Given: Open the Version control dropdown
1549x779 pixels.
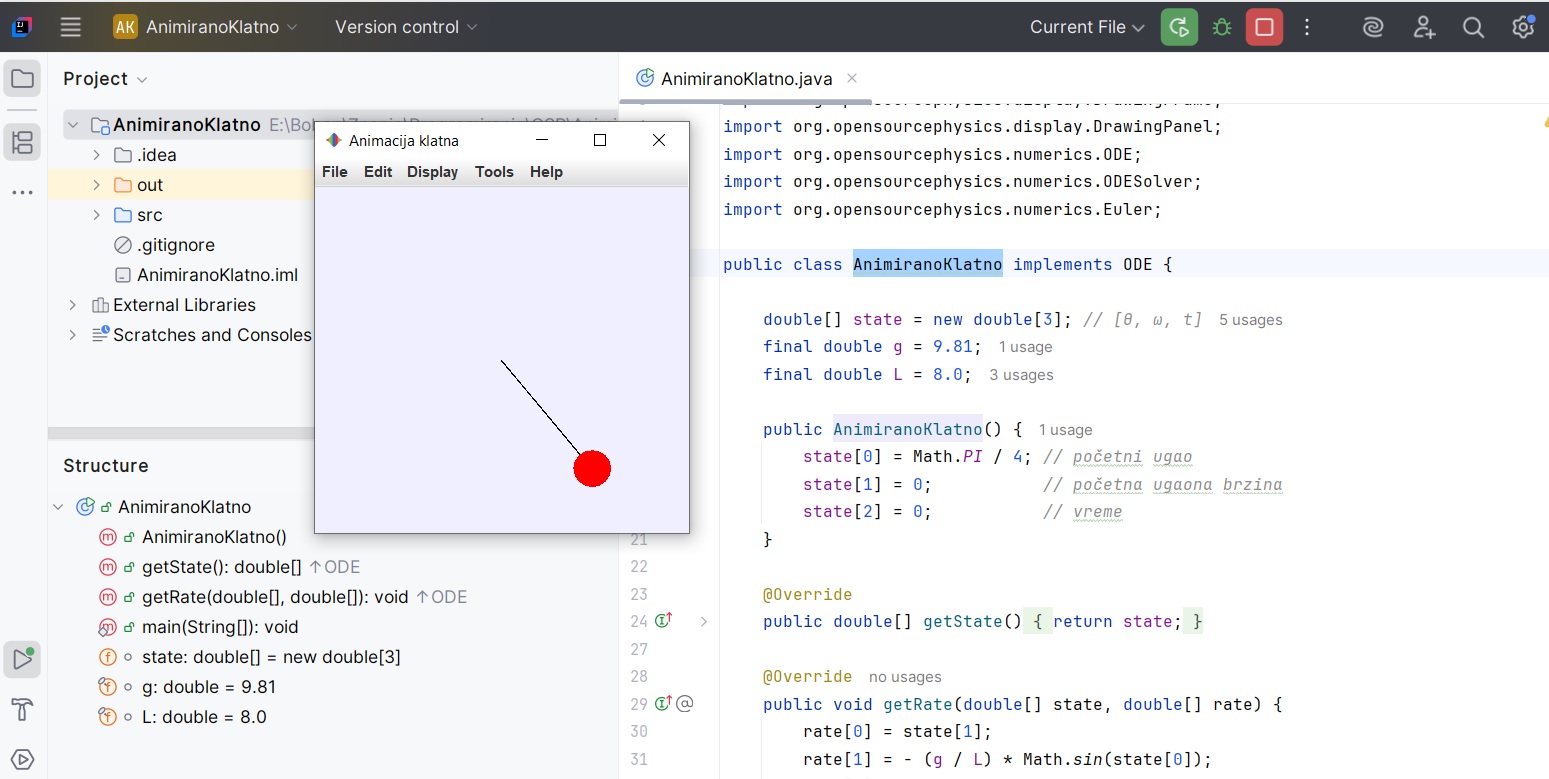Looking at the screenshot, I should click(x=406, y=27).
